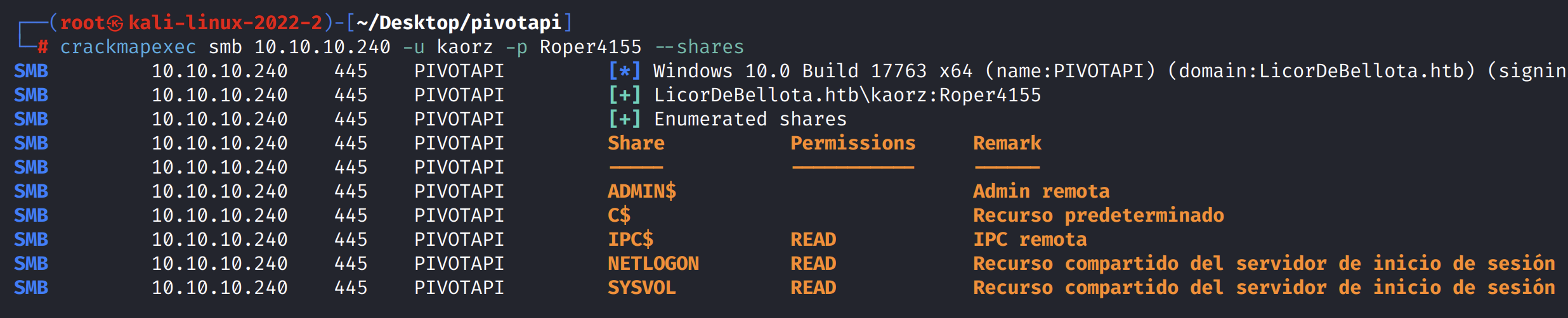Select the IPC$ share name
Viewport: 1568px width, 318px height.
pos(630,239)
